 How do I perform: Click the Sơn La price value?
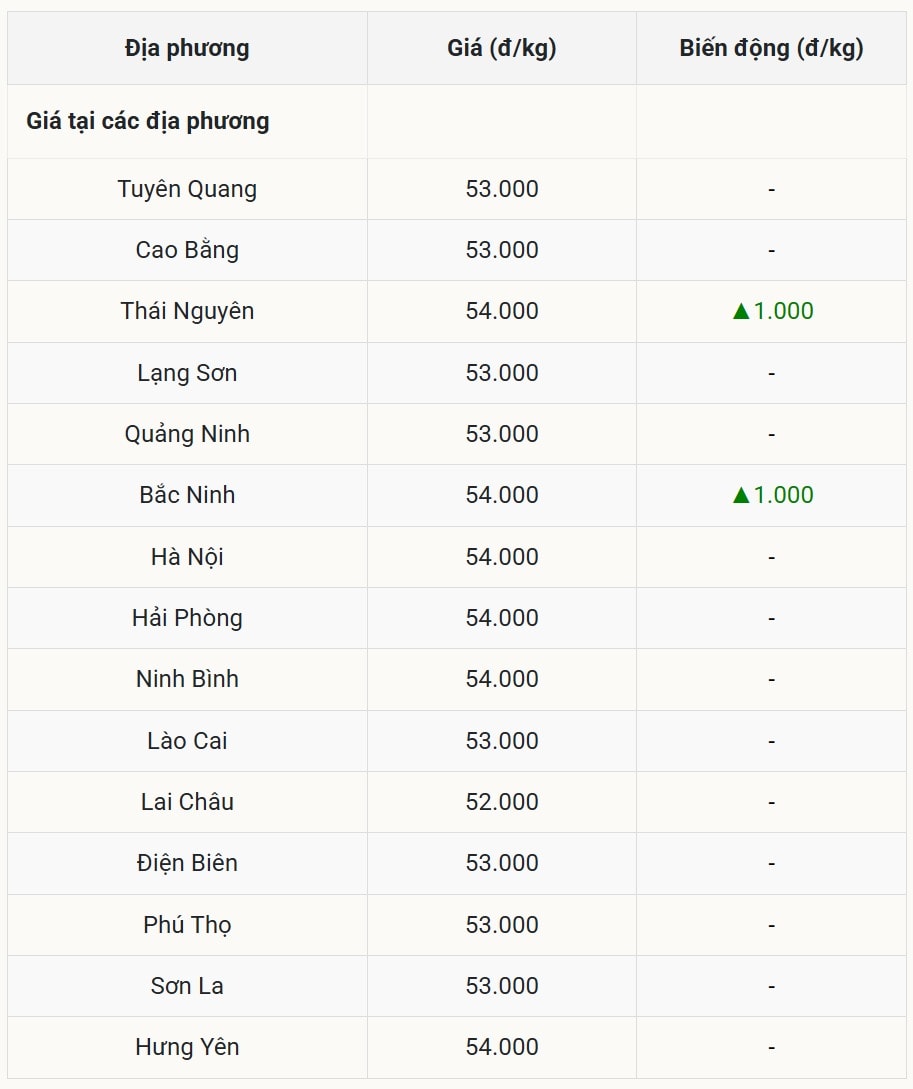[501, 986]
